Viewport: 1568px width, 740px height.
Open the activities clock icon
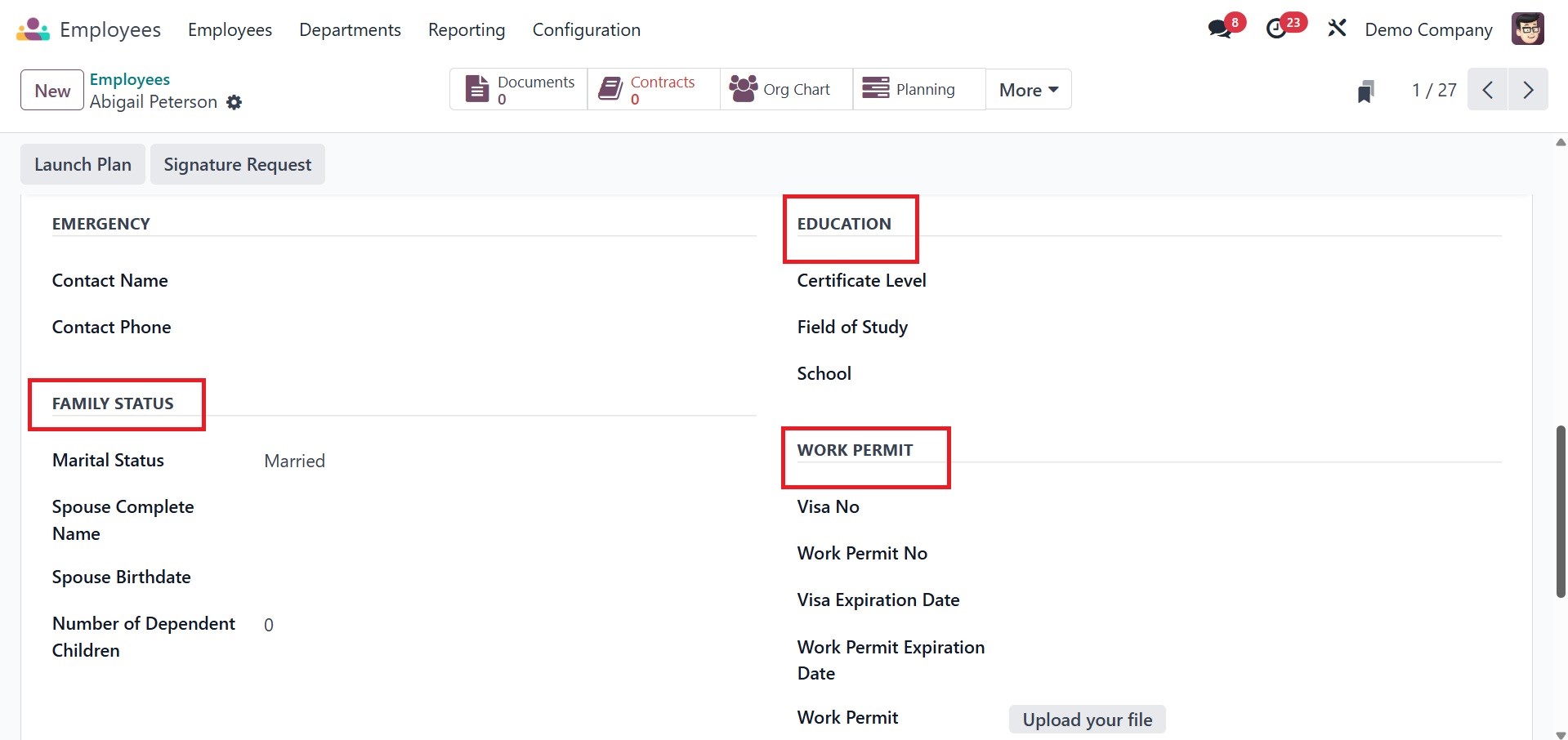1276,29
